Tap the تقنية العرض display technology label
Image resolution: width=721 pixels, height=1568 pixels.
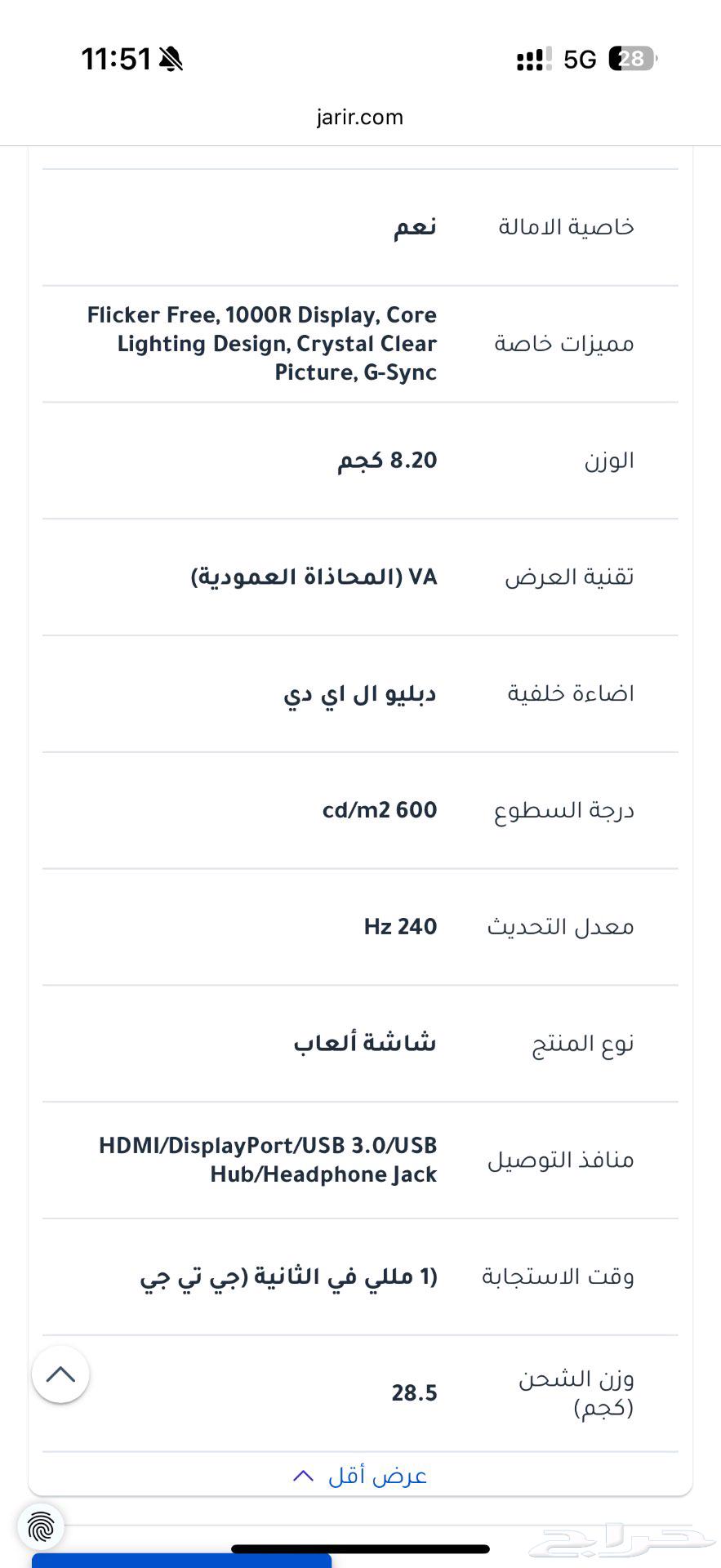[x=569, y=577]
